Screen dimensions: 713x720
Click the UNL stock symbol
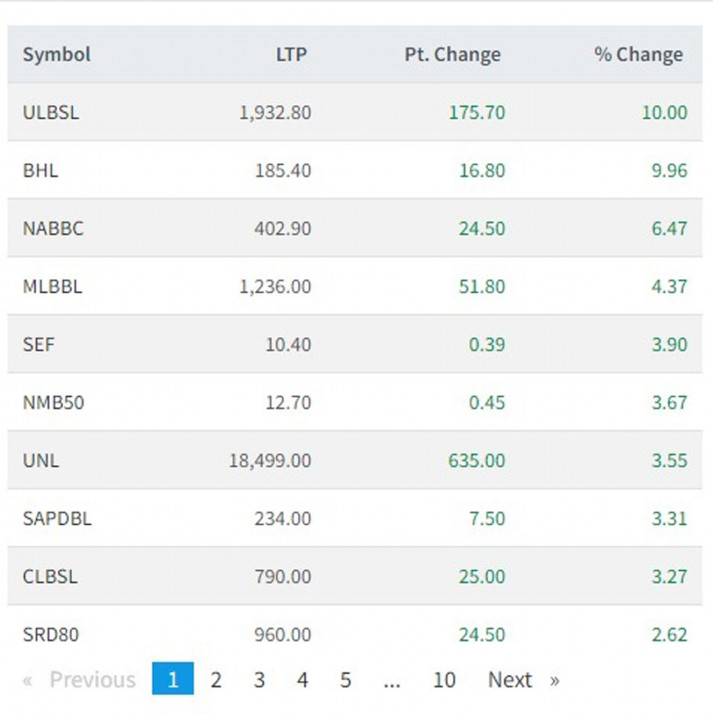pyautogui.click(x=40, y=460)
